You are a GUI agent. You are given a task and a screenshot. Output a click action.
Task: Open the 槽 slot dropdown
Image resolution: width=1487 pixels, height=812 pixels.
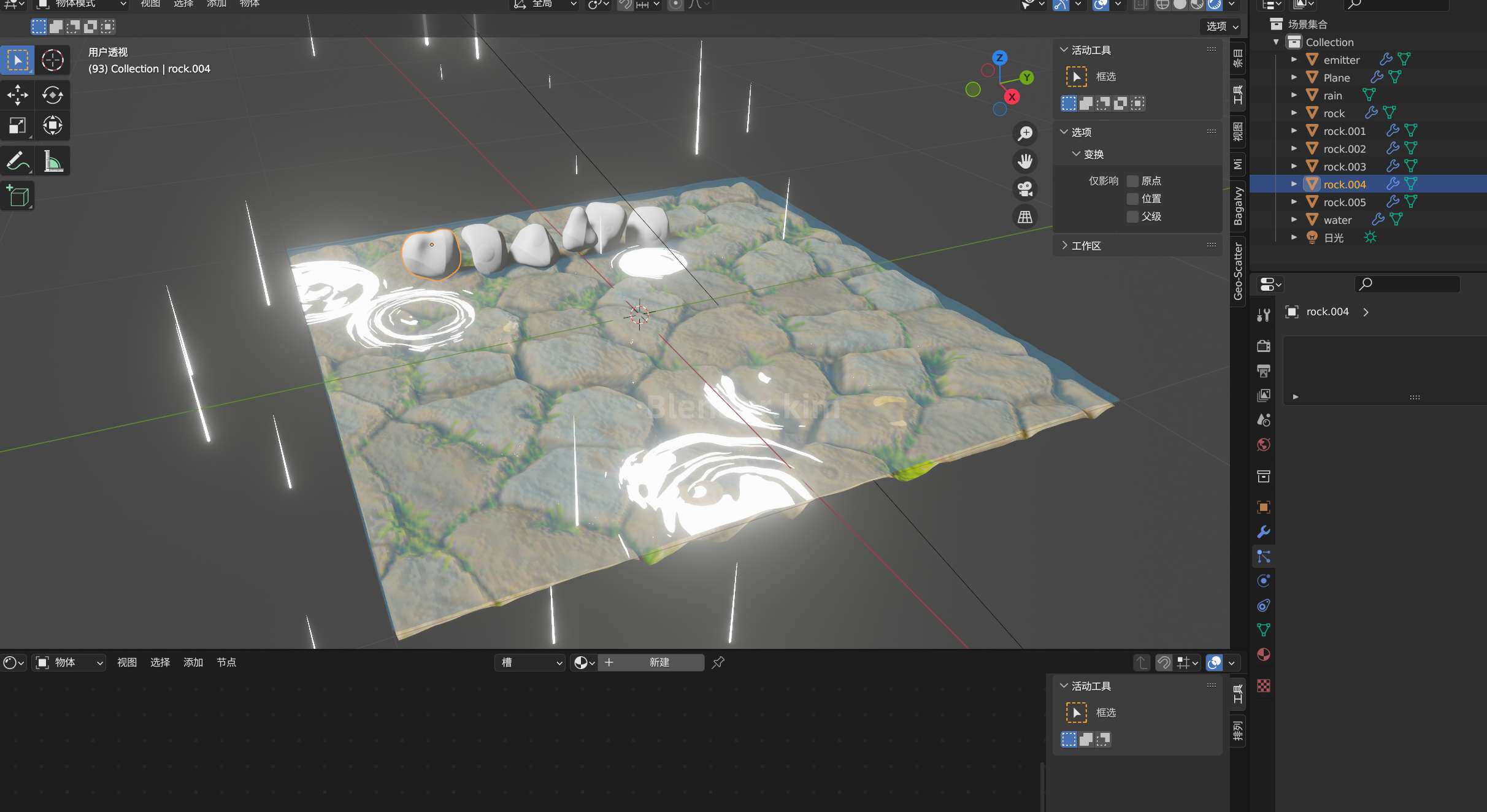(530, 662)
